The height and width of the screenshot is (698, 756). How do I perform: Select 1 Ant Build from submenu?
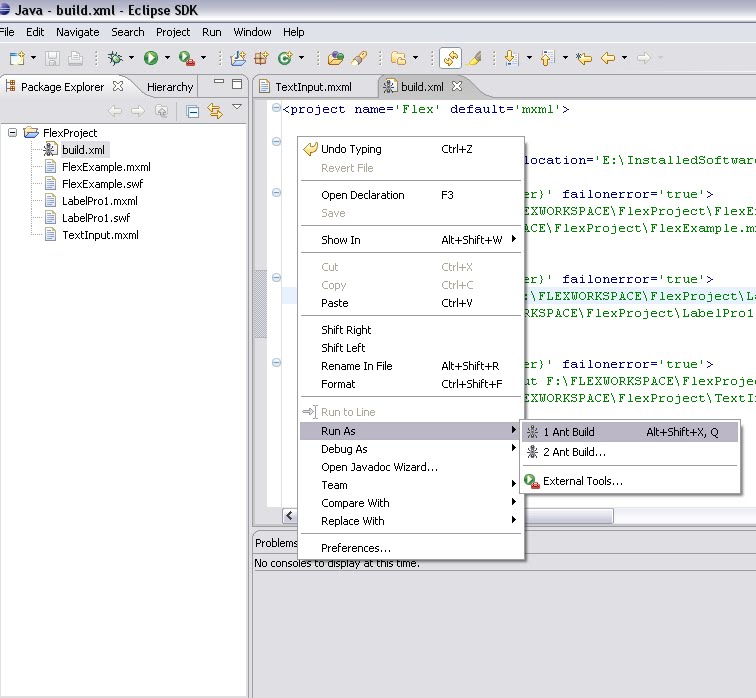click(x=630, y=432)
